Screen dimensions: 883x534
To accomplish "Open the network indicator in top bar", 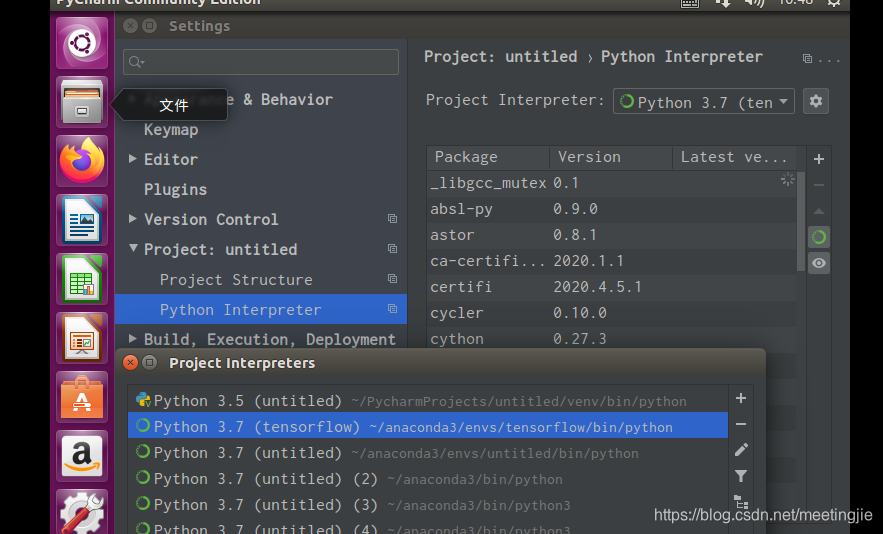I will [x=723, y=3].
